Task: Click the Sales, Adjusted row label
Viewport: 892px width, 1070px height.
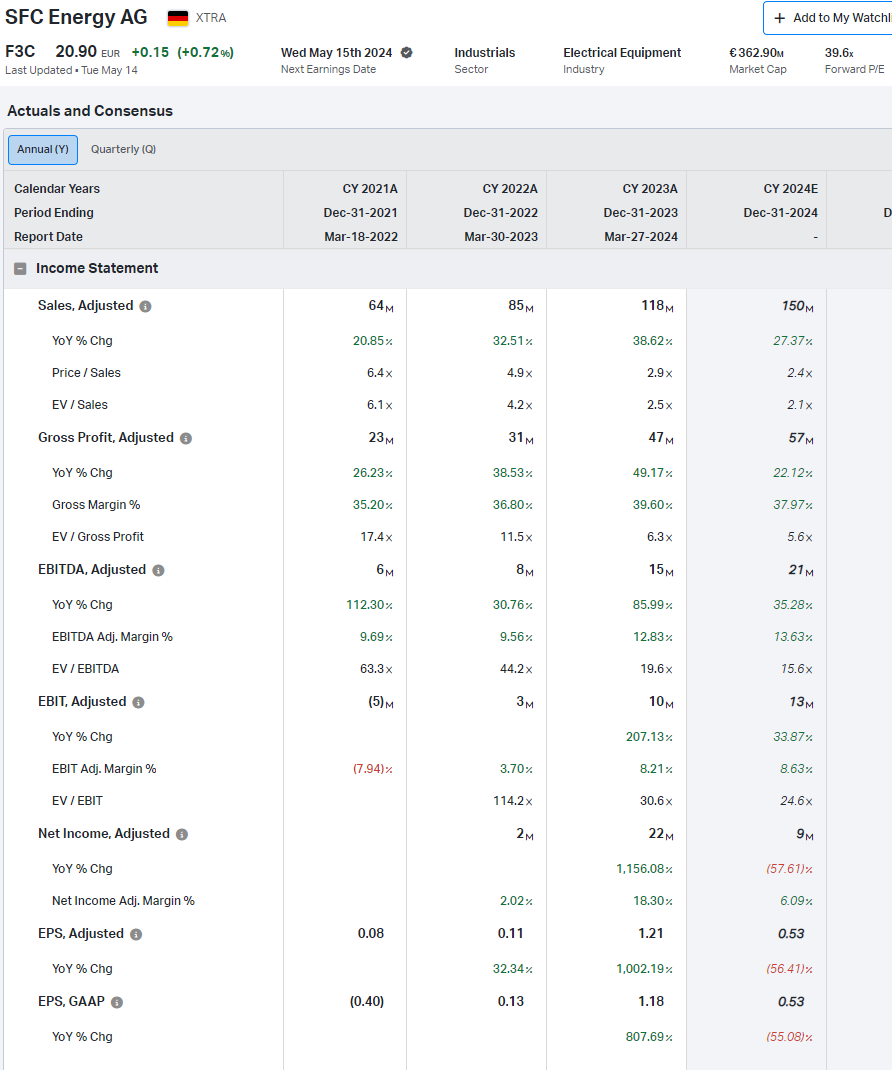Action: (x=85, y=306)
